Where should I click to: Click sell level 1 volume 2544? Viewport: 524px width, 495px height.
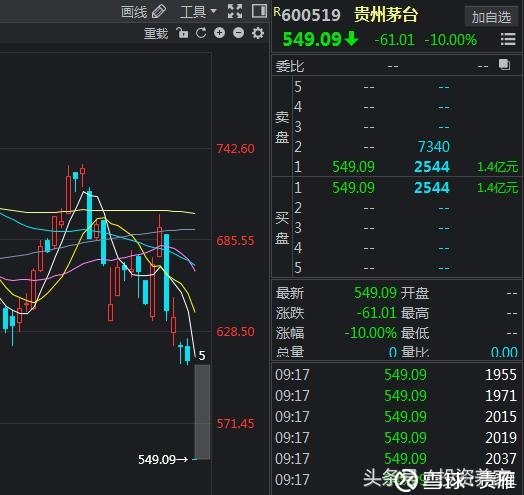point(432,166)
